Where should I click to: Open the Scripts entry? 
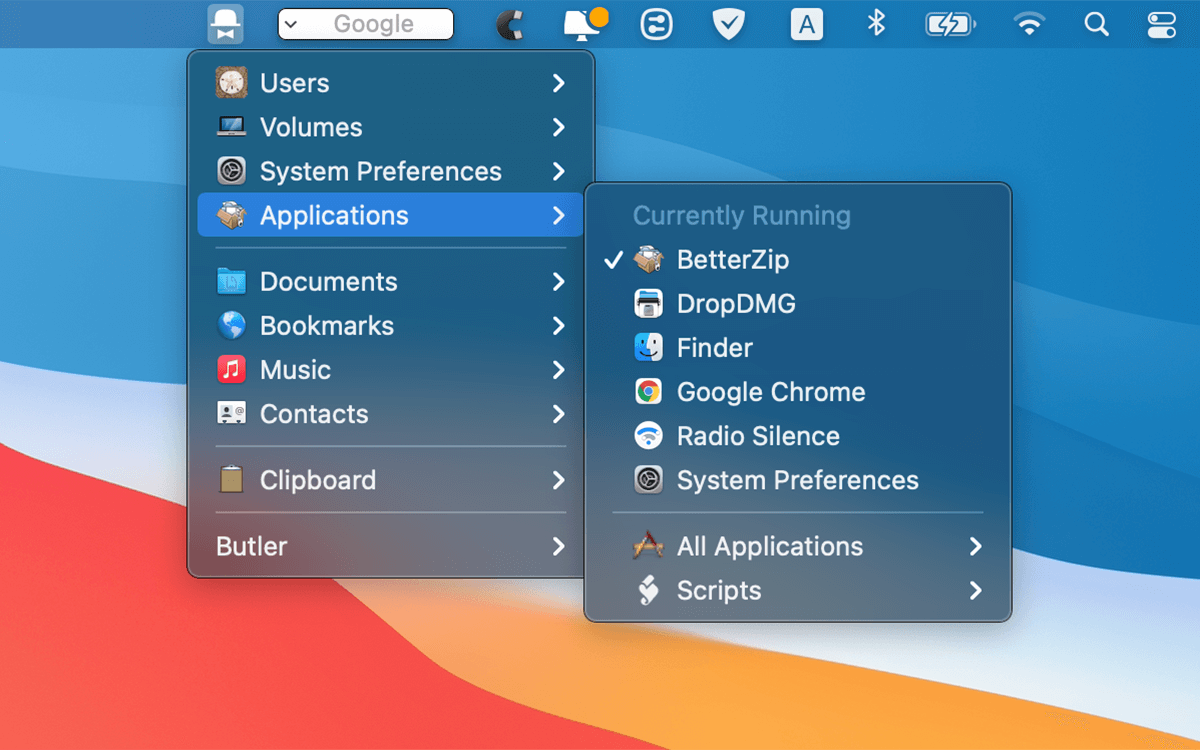point(798,590)
